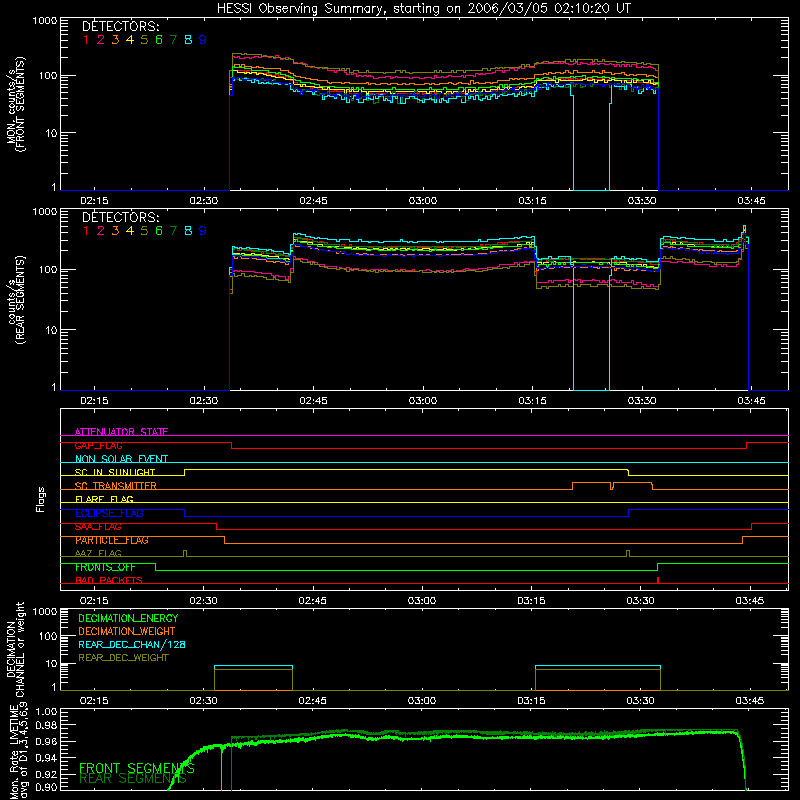Pick detector 3 in rear segments legend
This screenshot has width=800, height=800.
point(115,231)
